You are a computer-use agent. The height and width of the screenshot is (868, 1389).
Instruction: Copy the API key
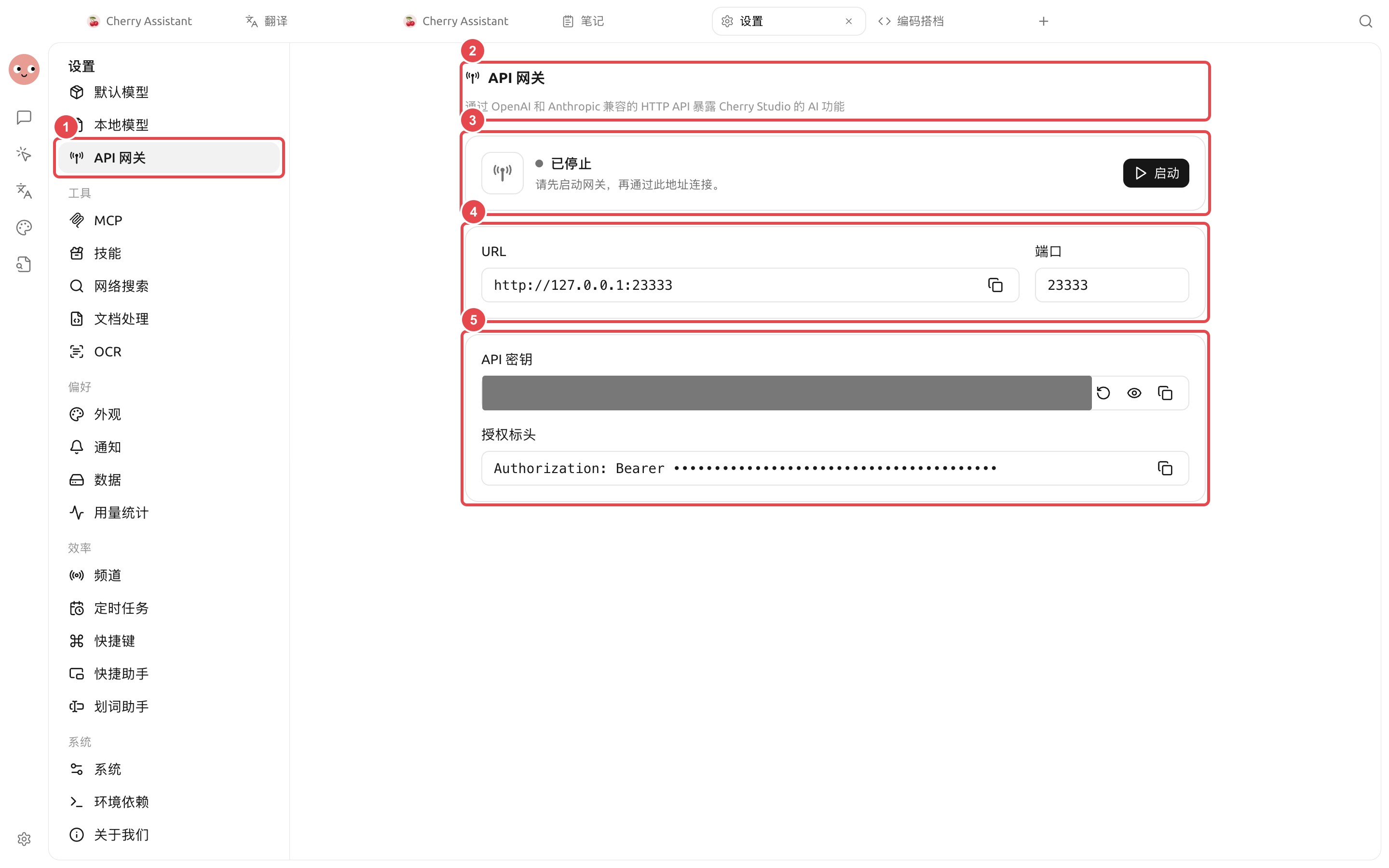click(x=1165, y=393)
